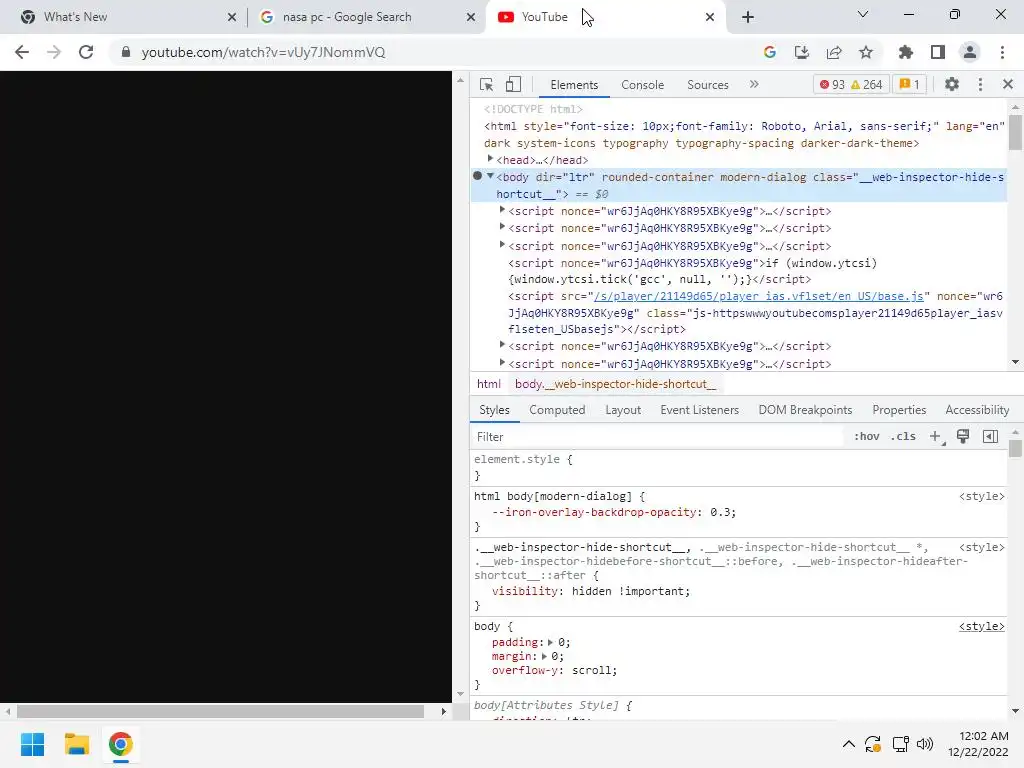Show the computed styles sidebar icon

(x=990, y=436)
